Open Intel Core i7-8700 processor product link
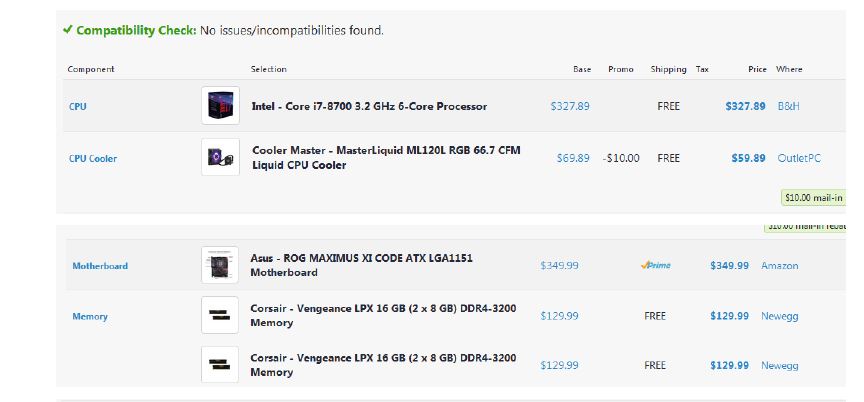This screenshot has height=402, width=864. (369, 106)
